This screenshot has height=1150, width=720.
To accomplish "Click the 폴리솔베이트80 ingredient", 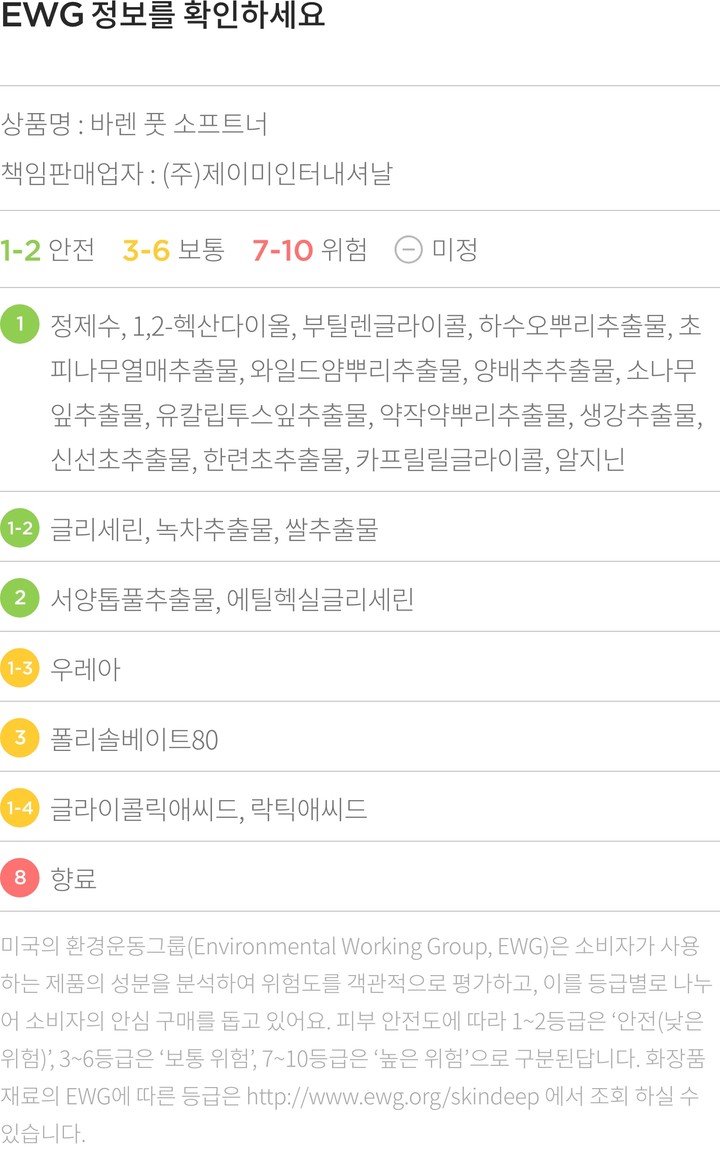I will click(134, 739).
